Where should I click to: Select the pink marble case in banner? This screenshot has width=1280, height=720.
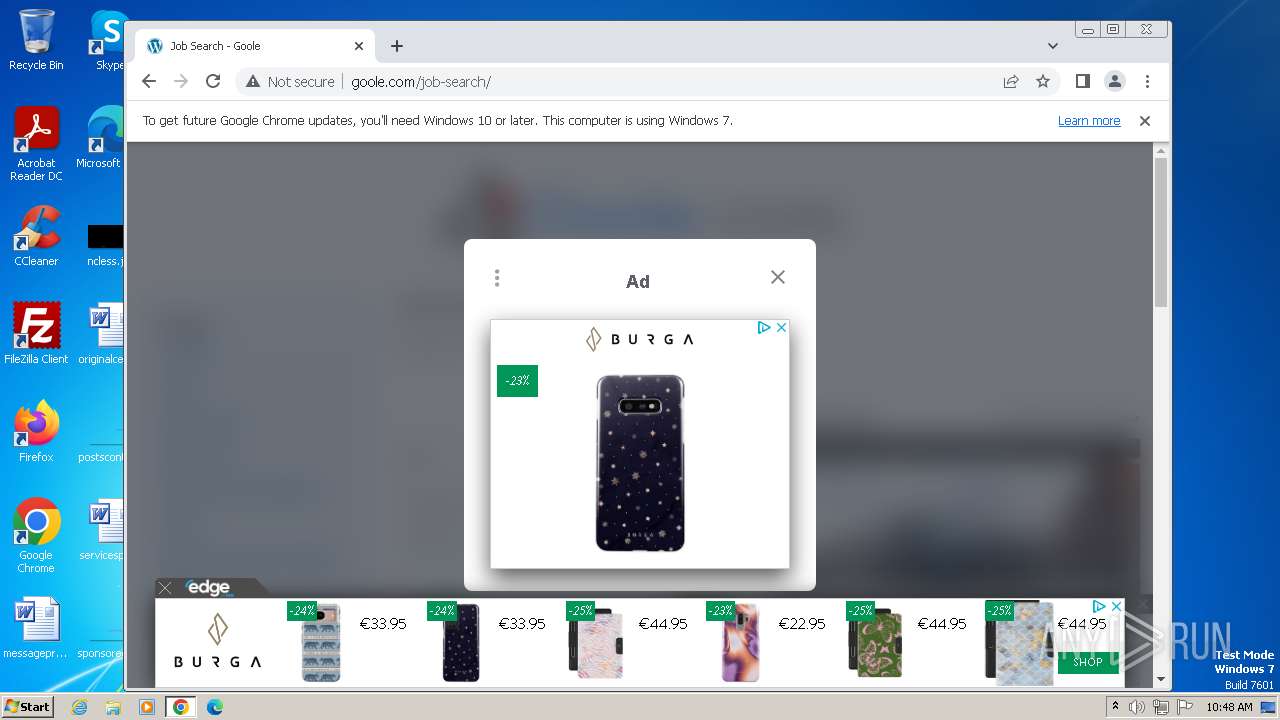point(596,645)
